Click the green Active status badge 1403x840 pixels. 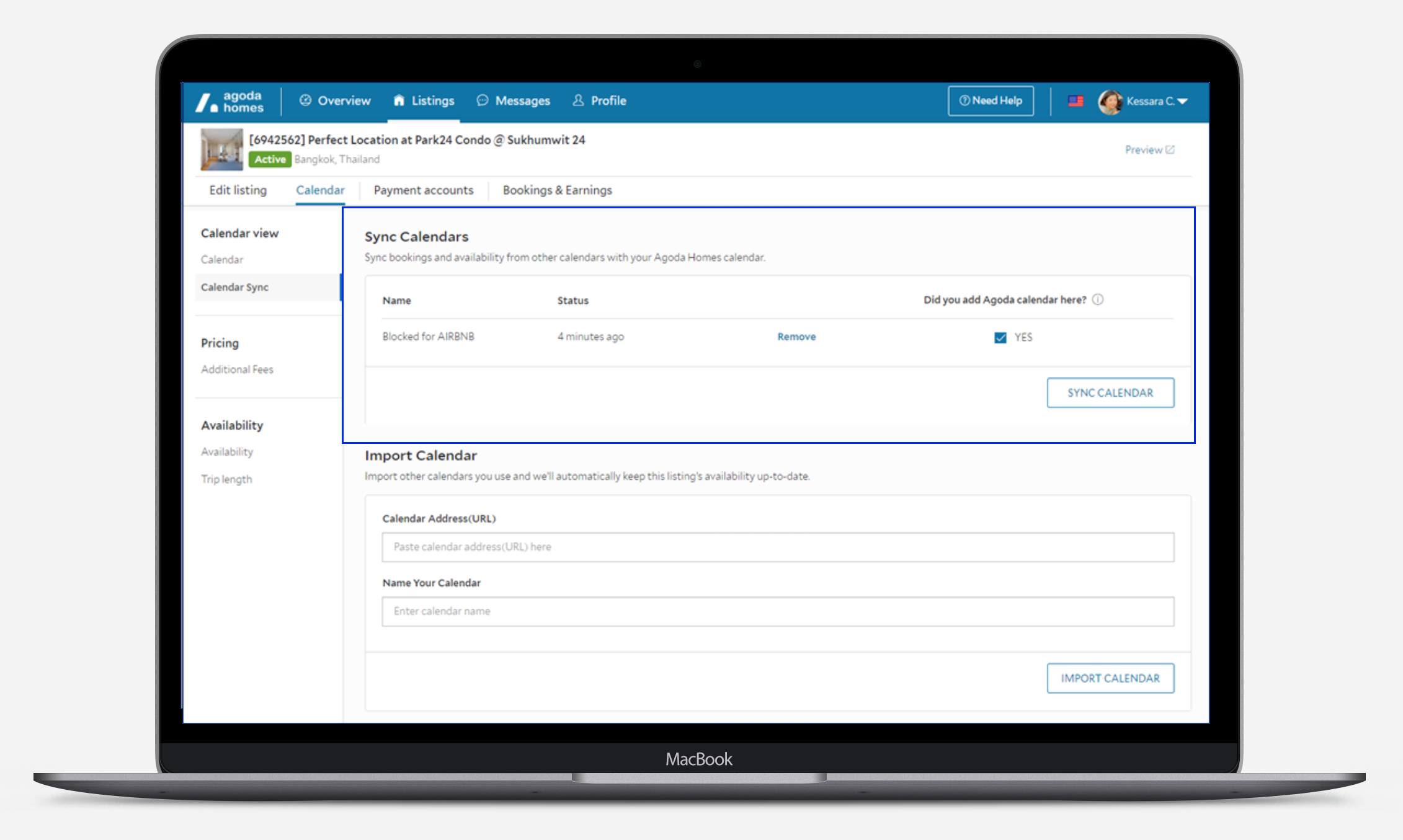point(270,159)
